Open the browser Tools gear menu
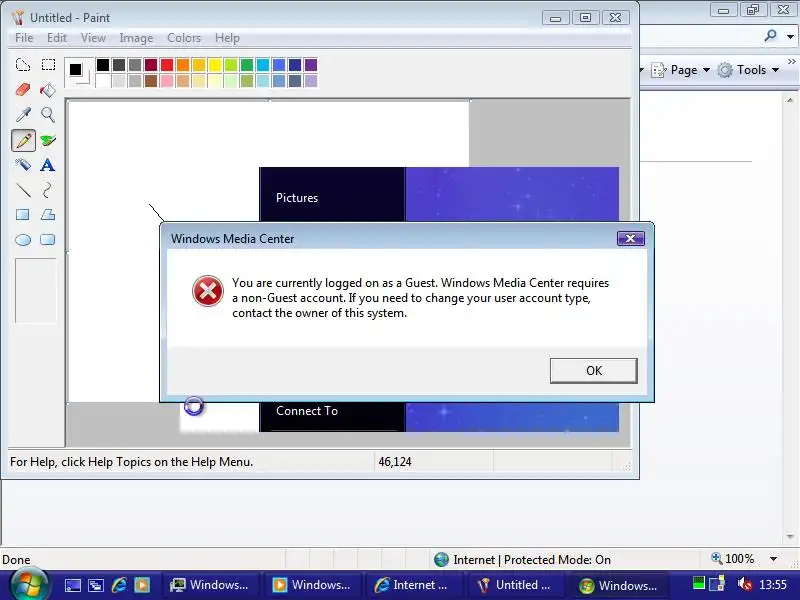This screenshot has height=600, width=800. coord(748,70)
